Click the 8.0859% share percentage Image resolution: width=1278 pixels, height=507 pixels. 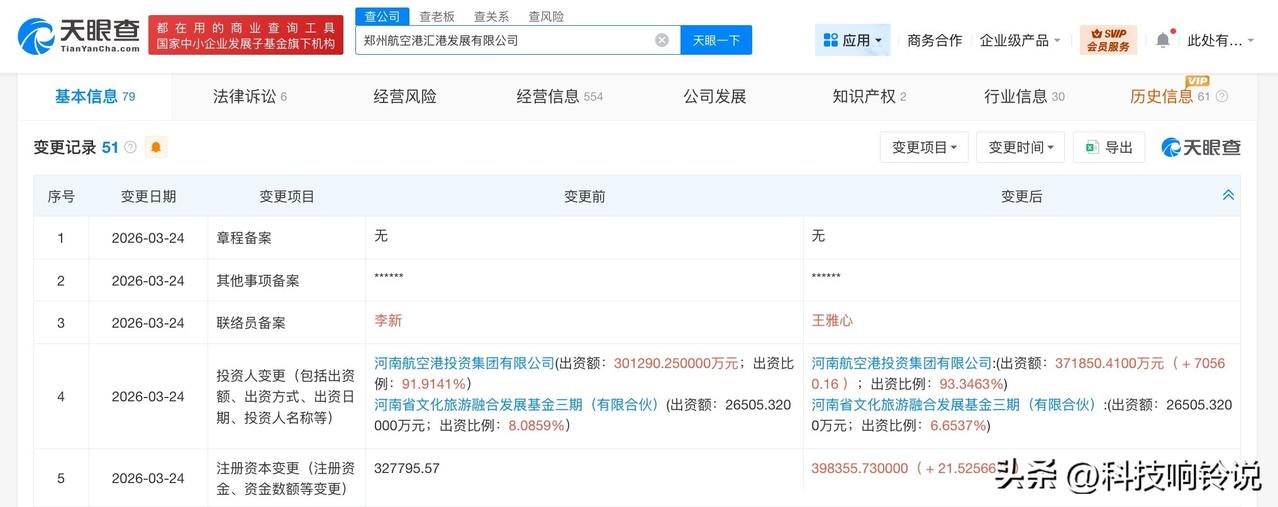[x=536, y=425]
